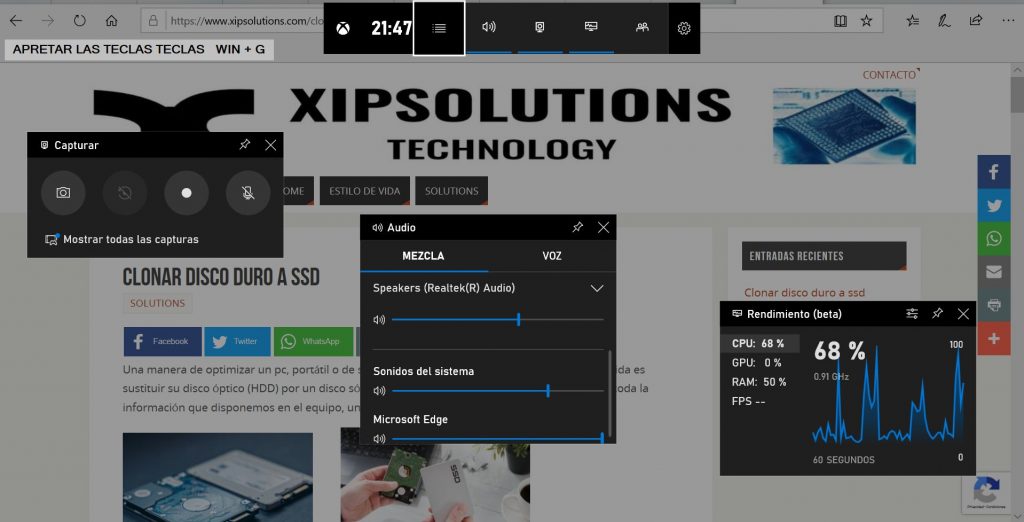Open Mostrar todas las capturas

(x=122, y=239)
